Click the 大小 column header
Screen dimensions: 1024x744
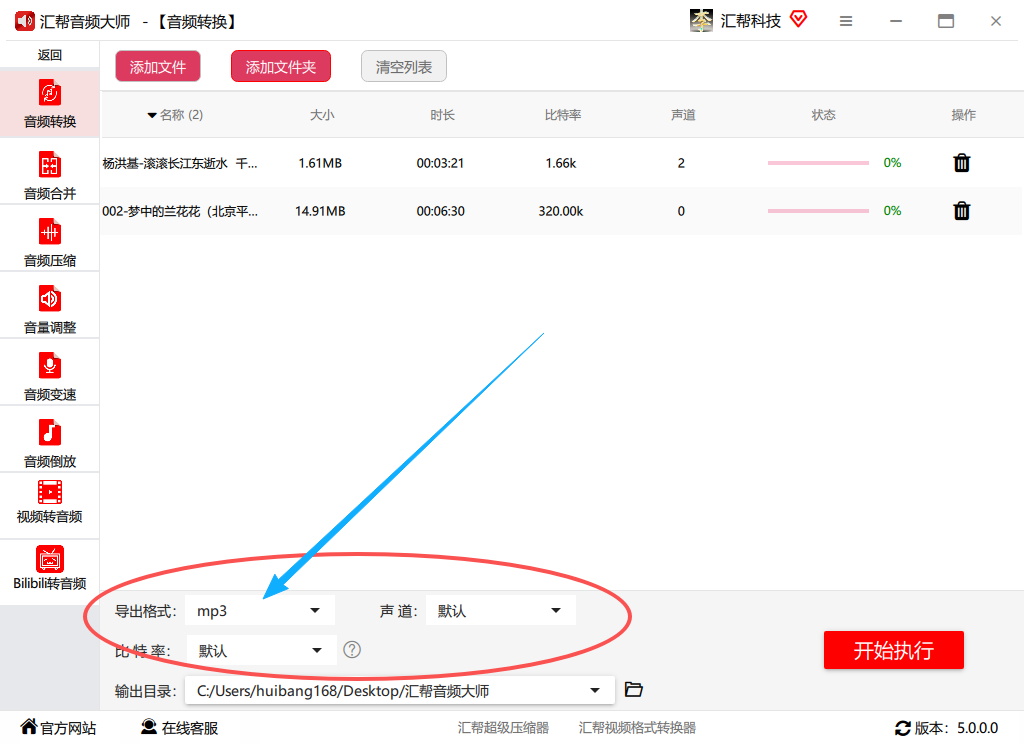coord(322,115)
